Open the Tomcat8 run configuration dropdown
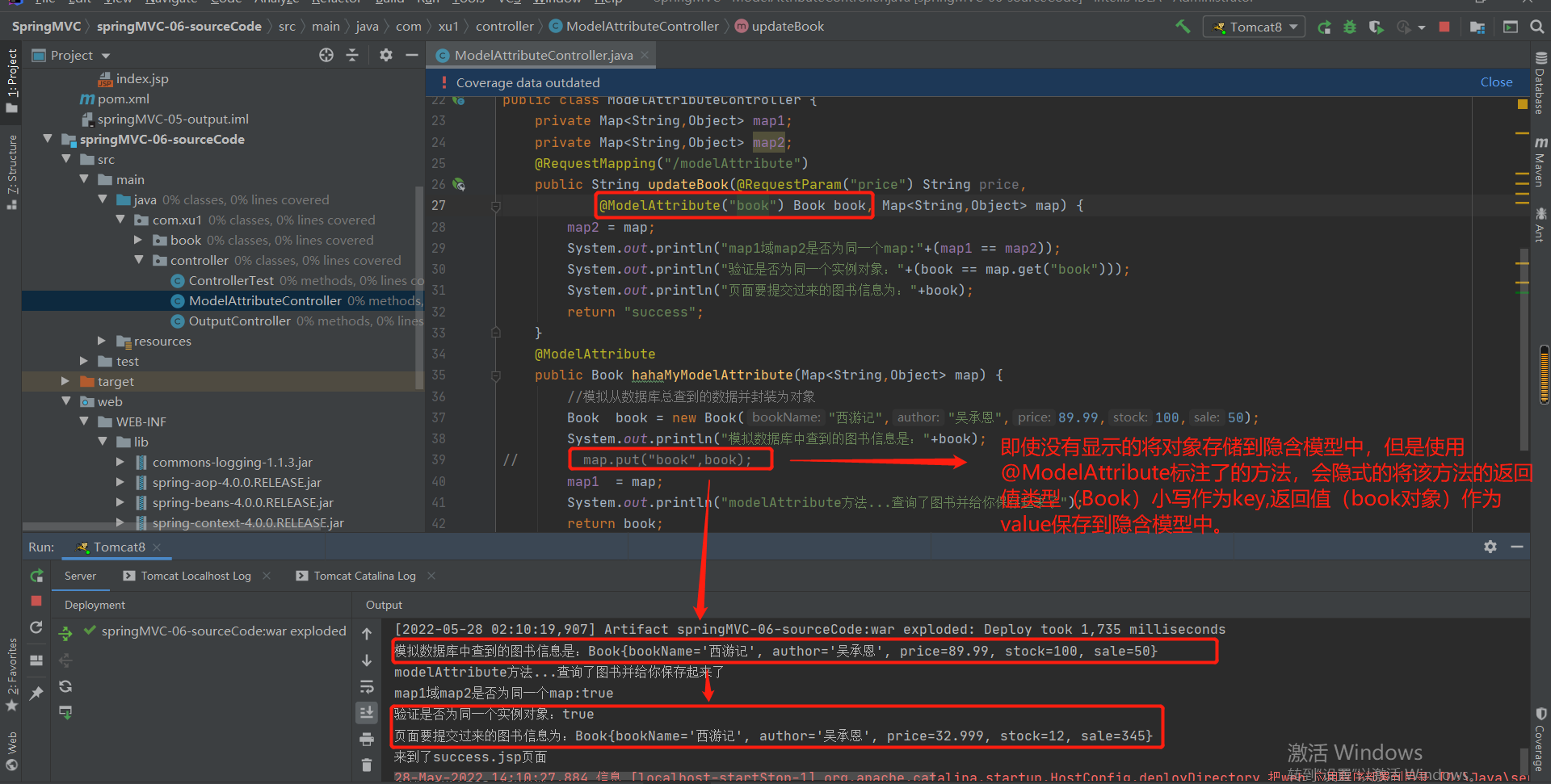This screenshot has height=784, width=1551. [1255, 27]
